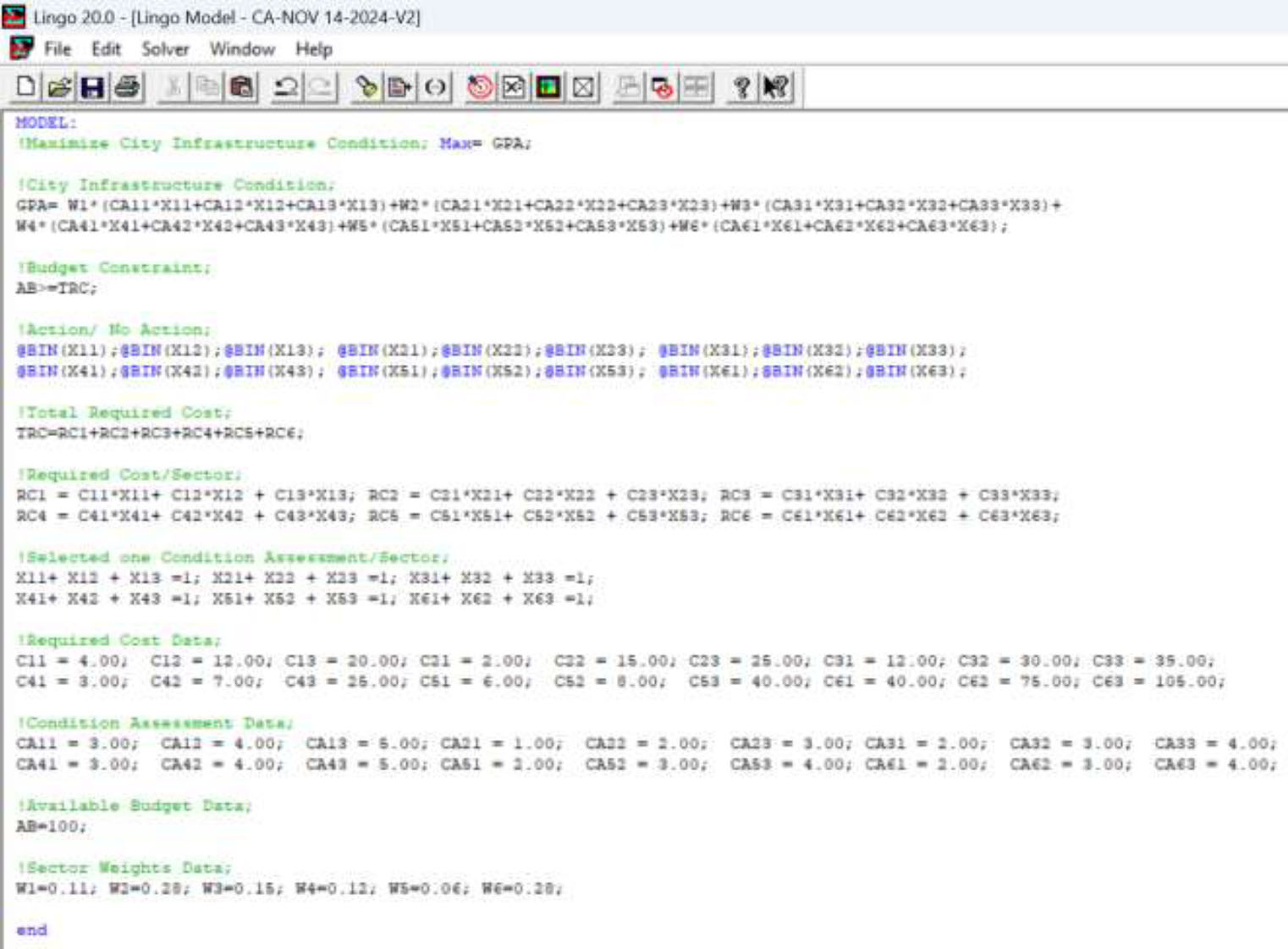Image resolution: width=1288 pixels, height=949 pixels.
Task: Click the !Required Cost Data comment
Action: pos(119,640)
